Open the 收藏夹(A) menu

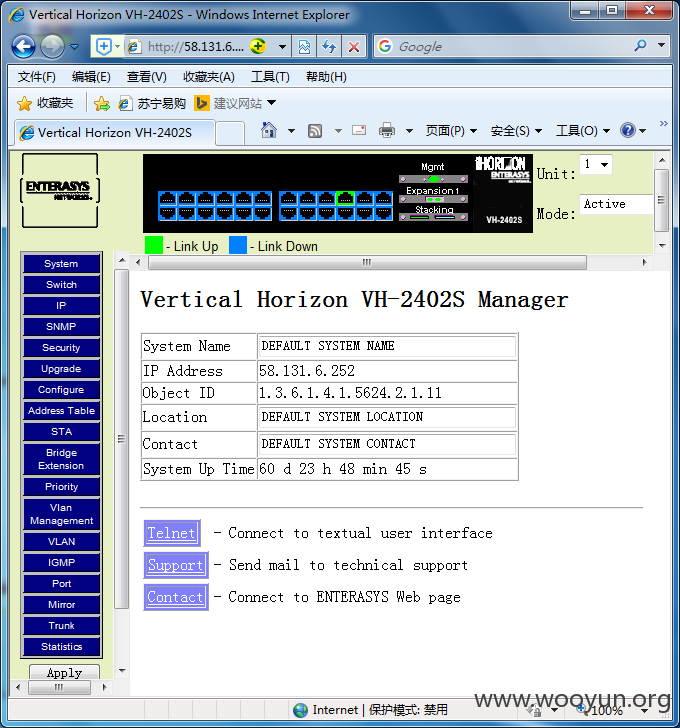[208, 77]
